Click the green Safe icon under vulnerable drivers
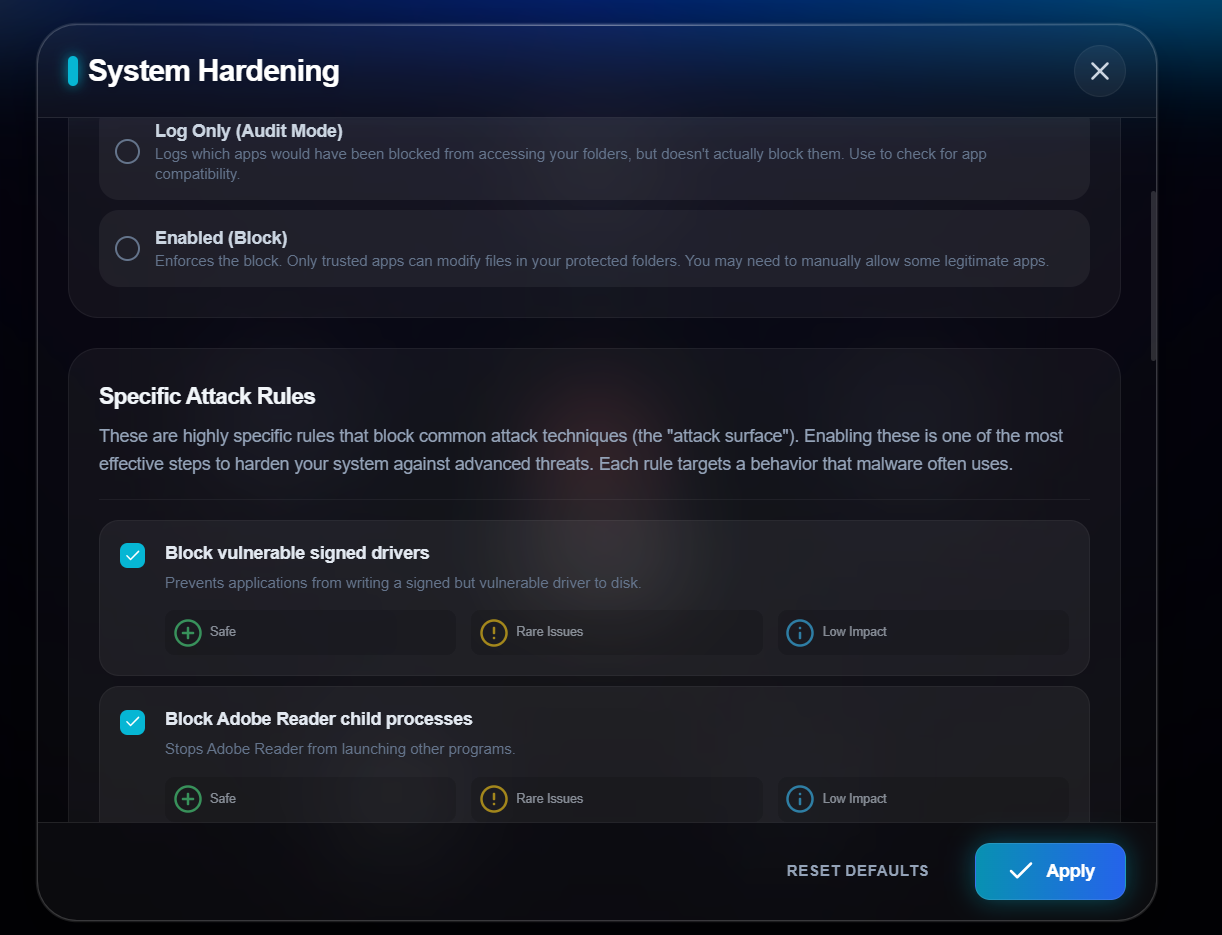The image size is (1222, 935). tap(188, 632)
